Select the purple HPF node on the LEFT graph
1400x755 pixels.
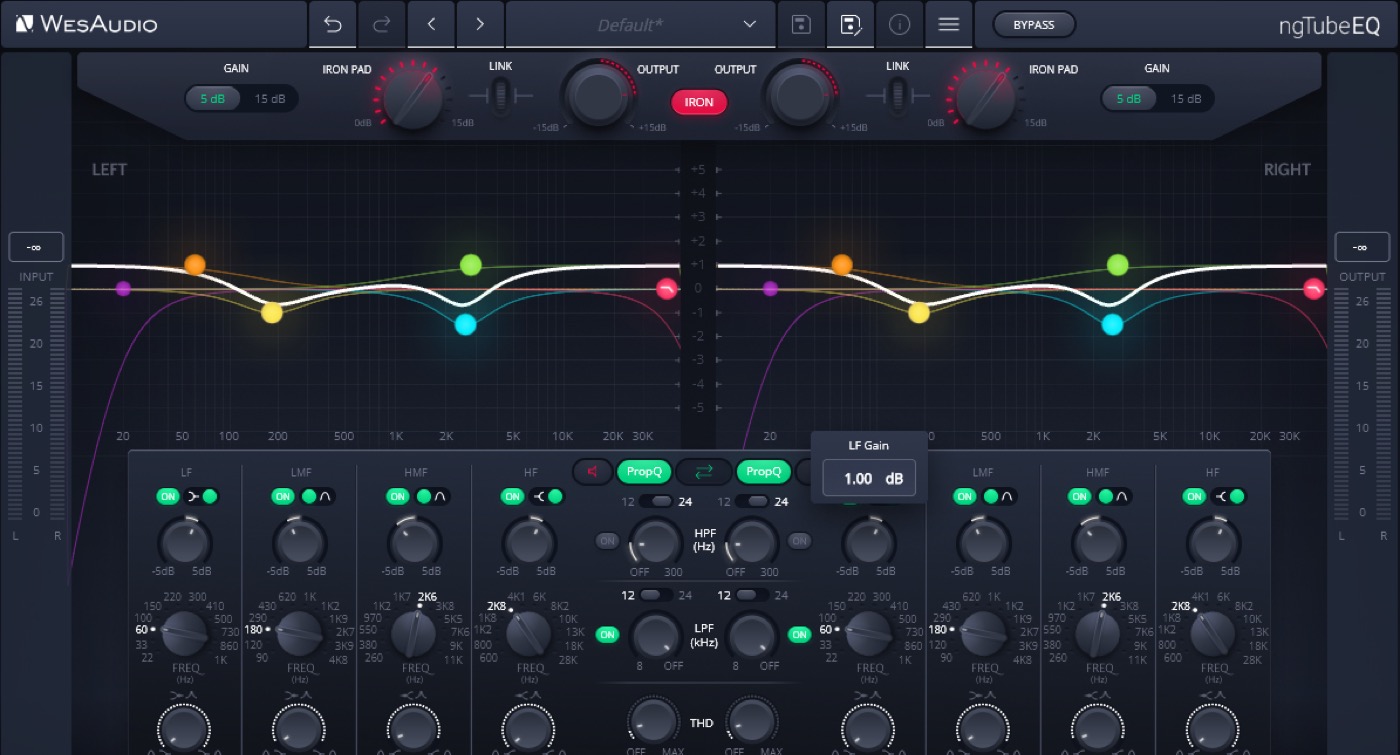[x=123, y=289]
